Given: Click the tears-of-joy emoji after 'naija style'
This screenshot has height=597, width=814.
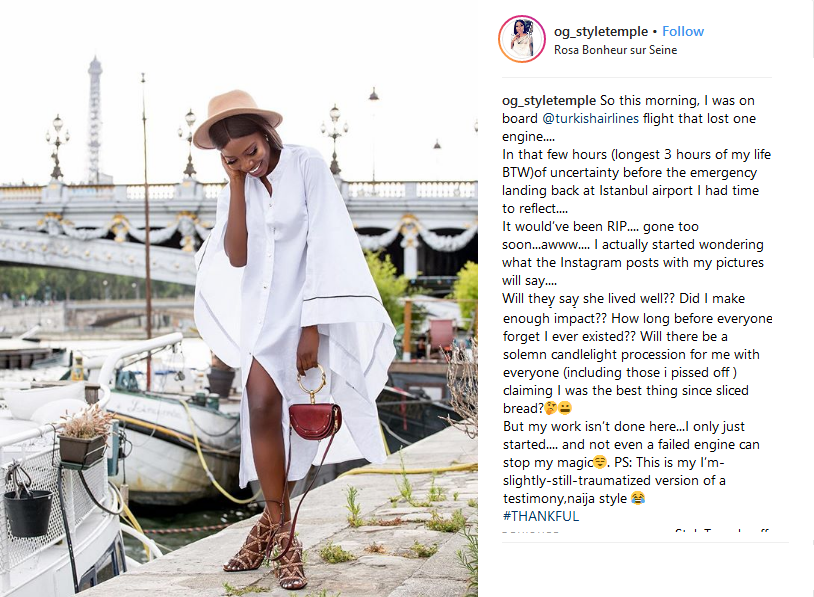Looking at the screenshot, I should 637,498.
